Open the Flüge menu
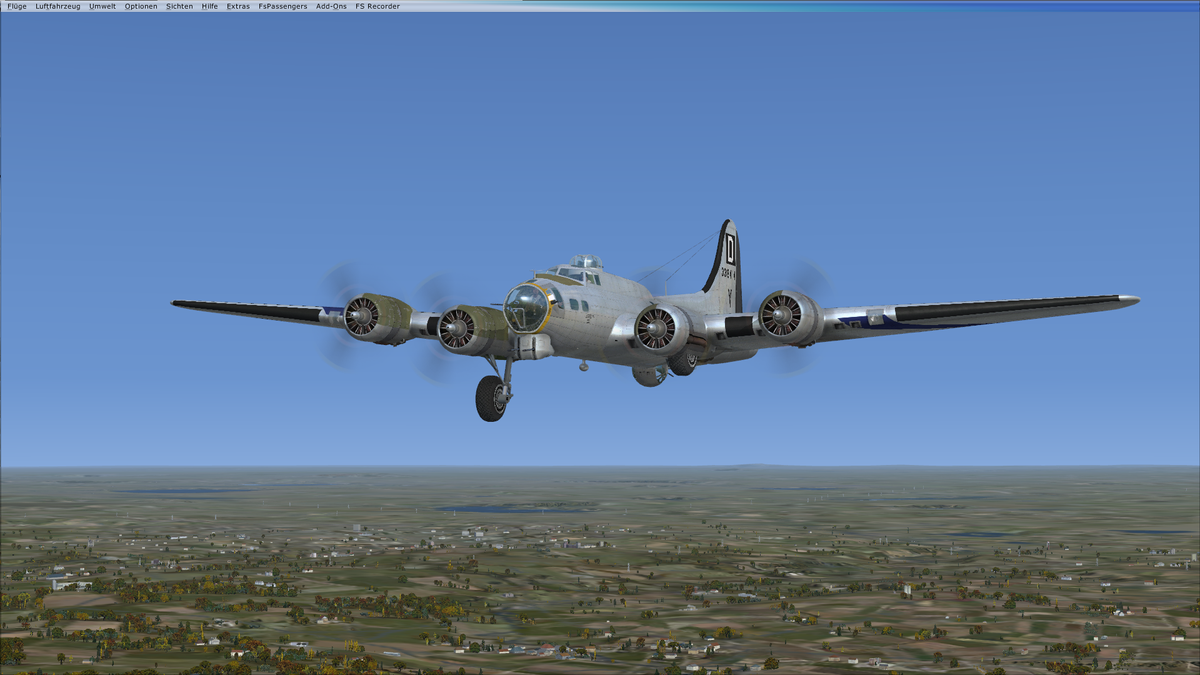The width and height of the screenshot is (1200, 675). coord(17,6)
